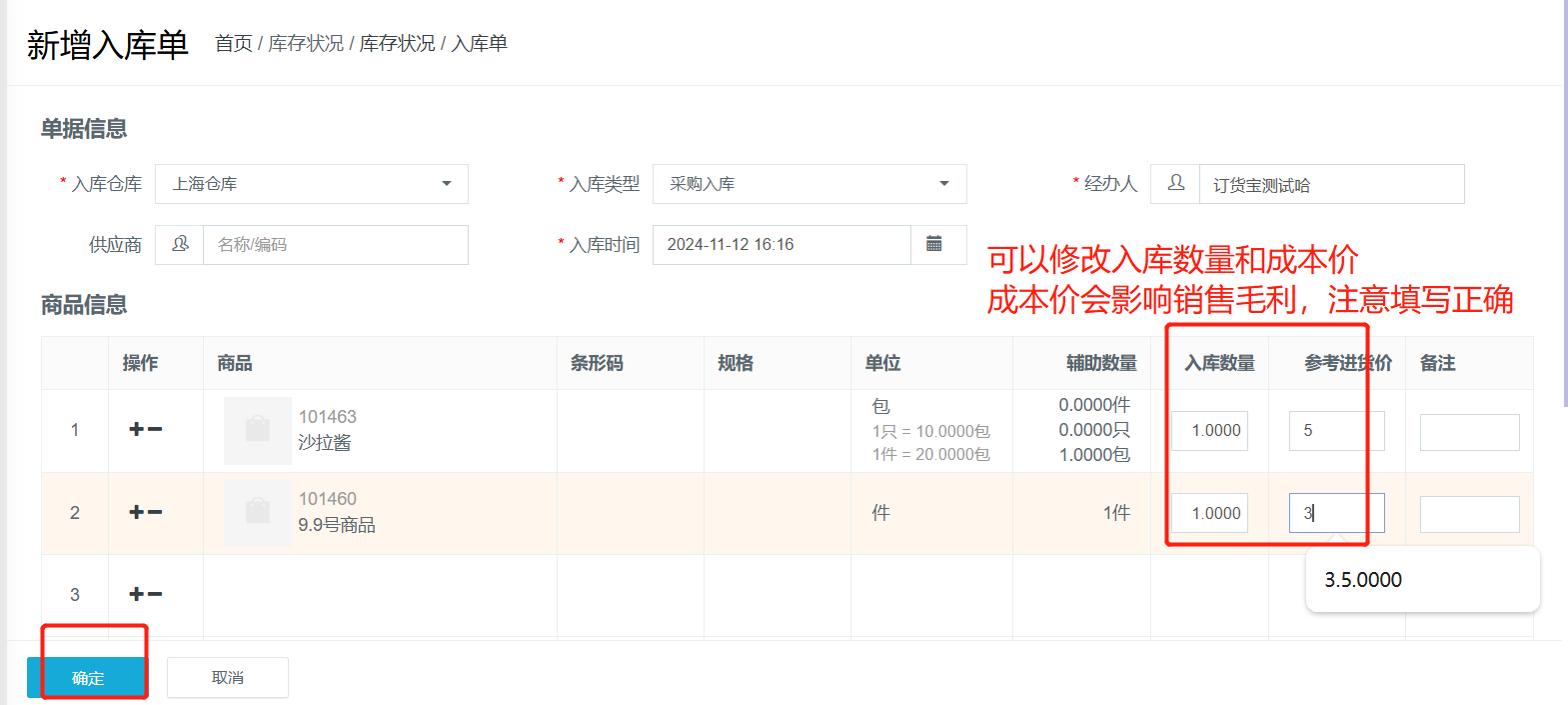Remove row 2 with the minus icon
This screenshot has height=705, width=1568.
coord(155,512)
